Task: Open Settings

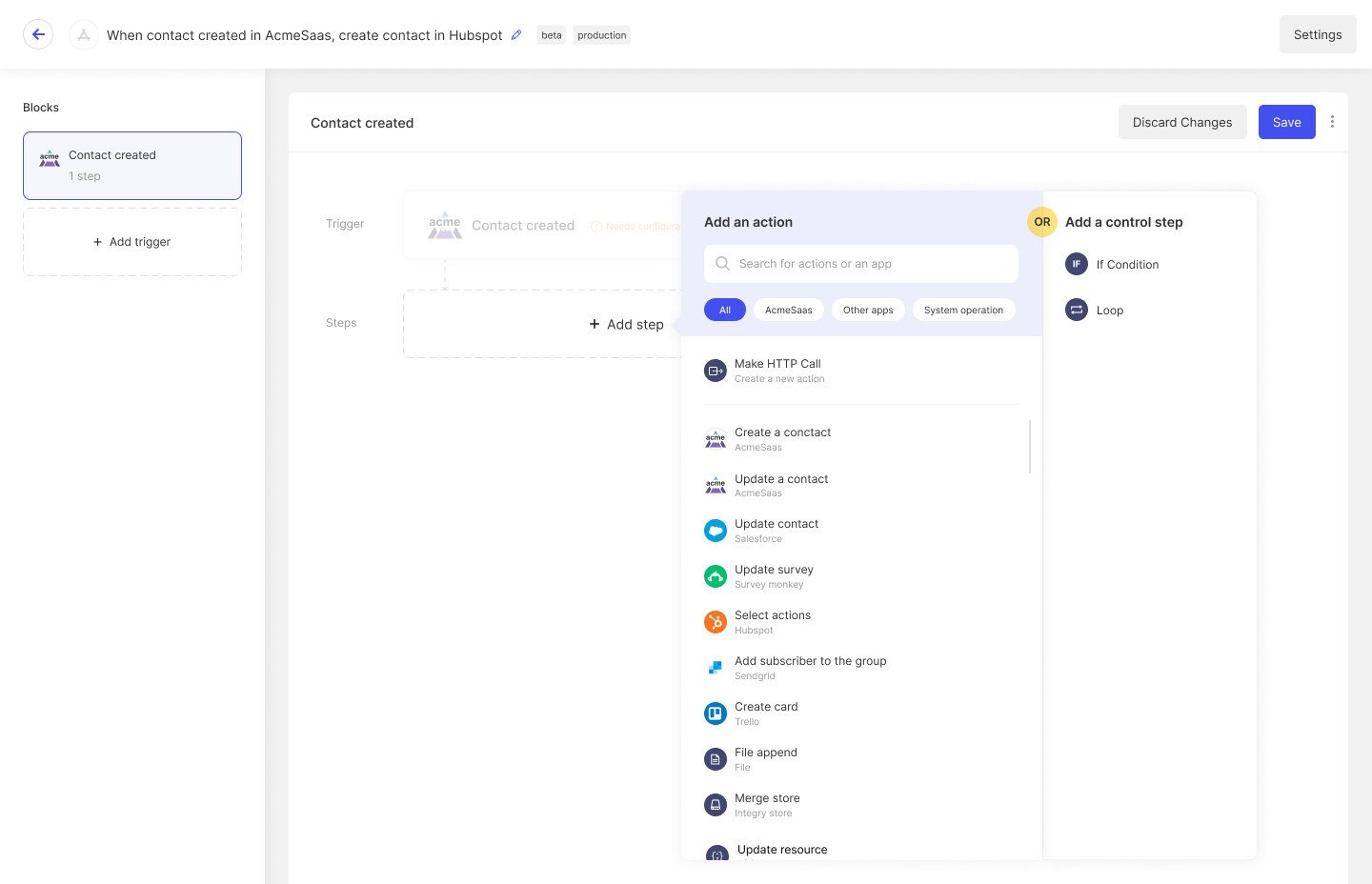Action: (1318, 34)
